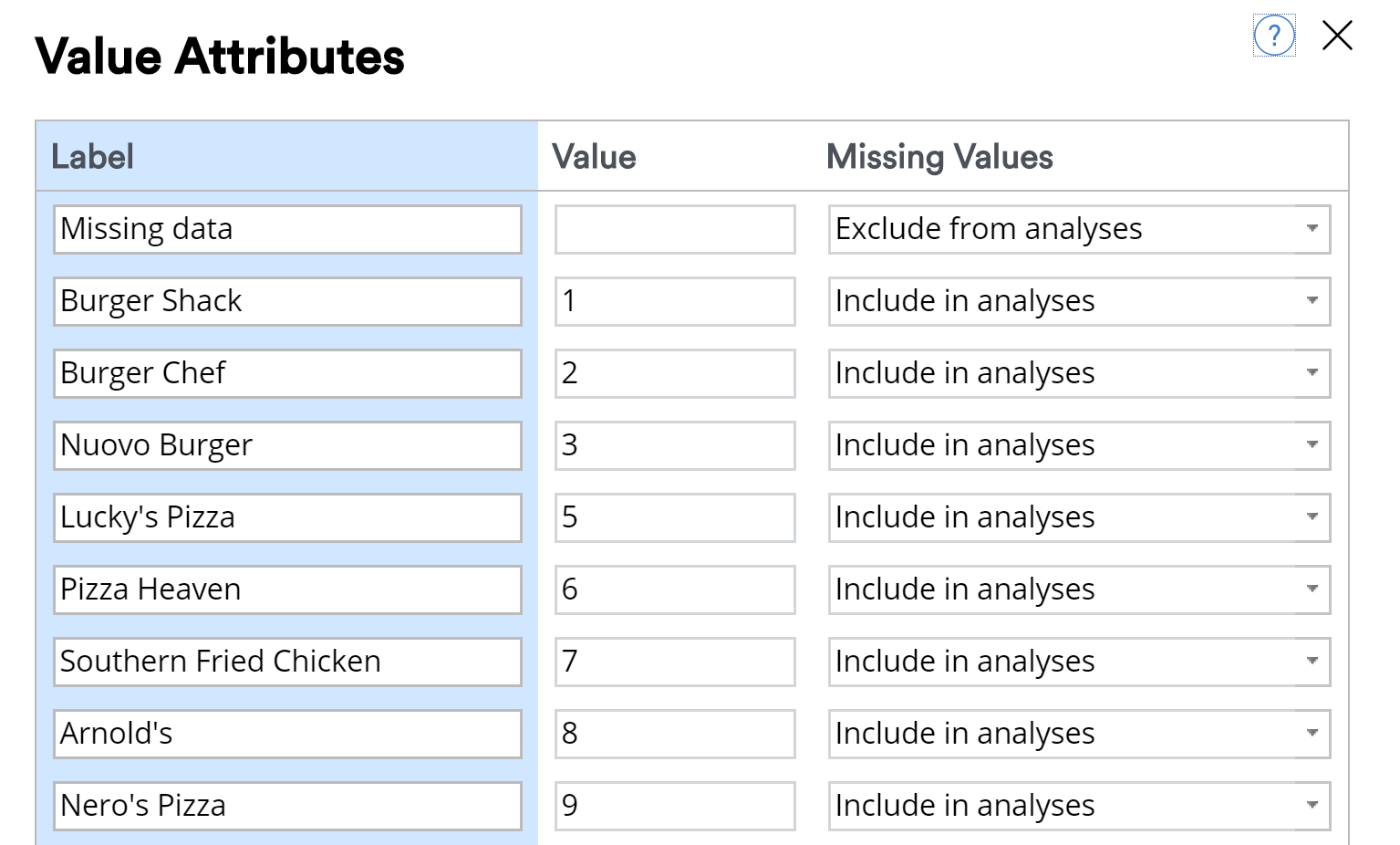
Task: Click the value field containing 1
Action: (x=674, y=301)
